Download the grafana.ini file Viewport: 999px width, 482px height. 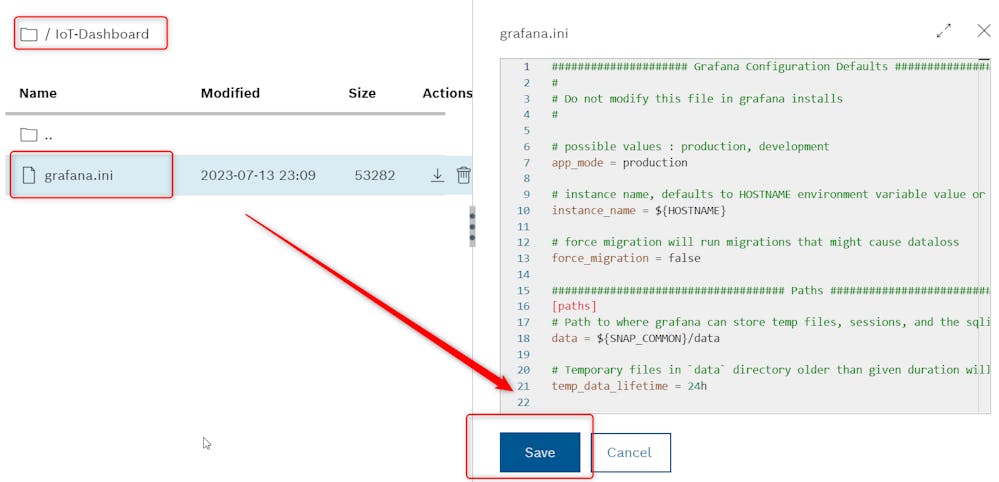437,175
